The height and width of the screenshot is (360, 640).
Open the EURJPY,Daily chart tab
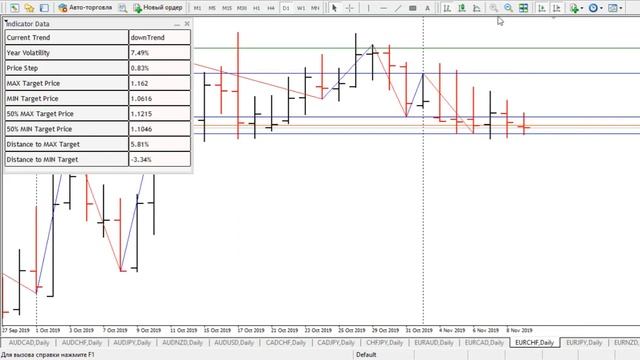(584, 342)
